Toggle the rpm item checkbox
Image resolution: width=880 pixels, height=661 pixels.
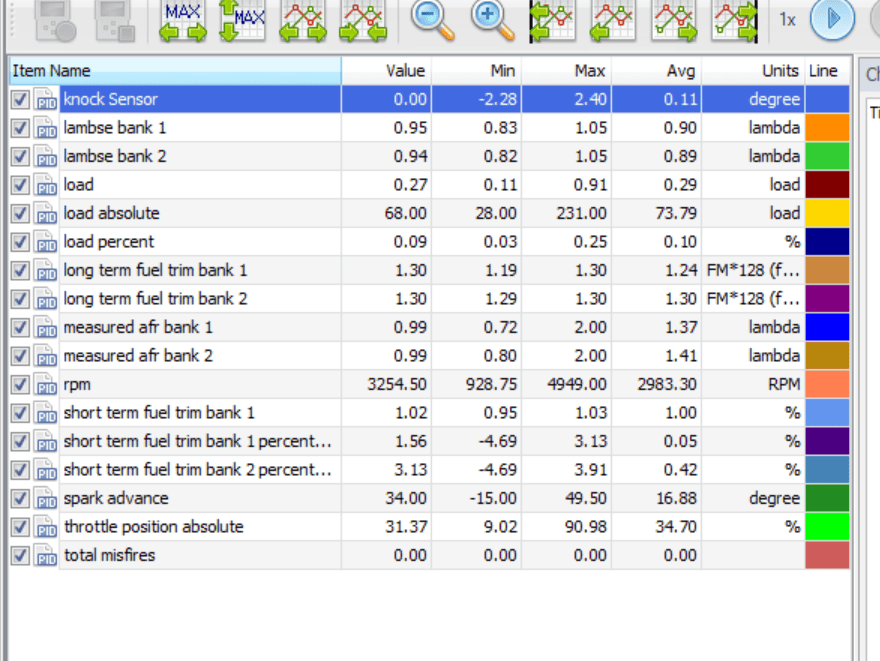pos(20,385)
